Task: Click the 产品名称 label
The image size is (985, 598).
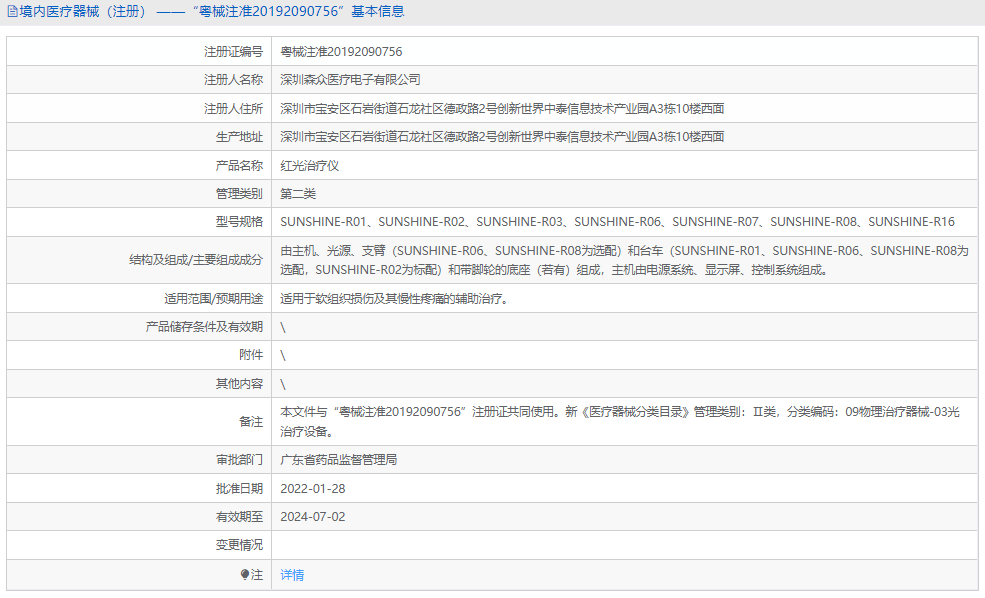Action: point(239,165)
